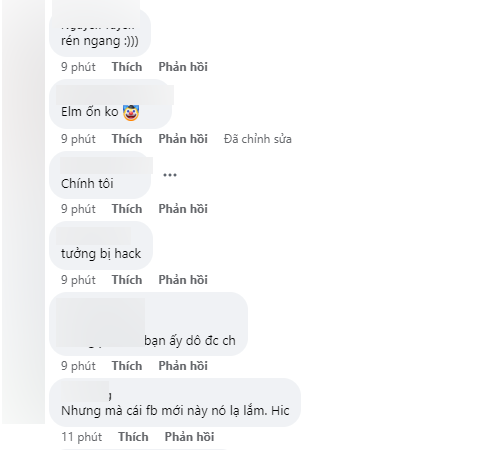
Task: Select the "tưởng bị hack" comment bubble
Action: click(x=101, y=246)
